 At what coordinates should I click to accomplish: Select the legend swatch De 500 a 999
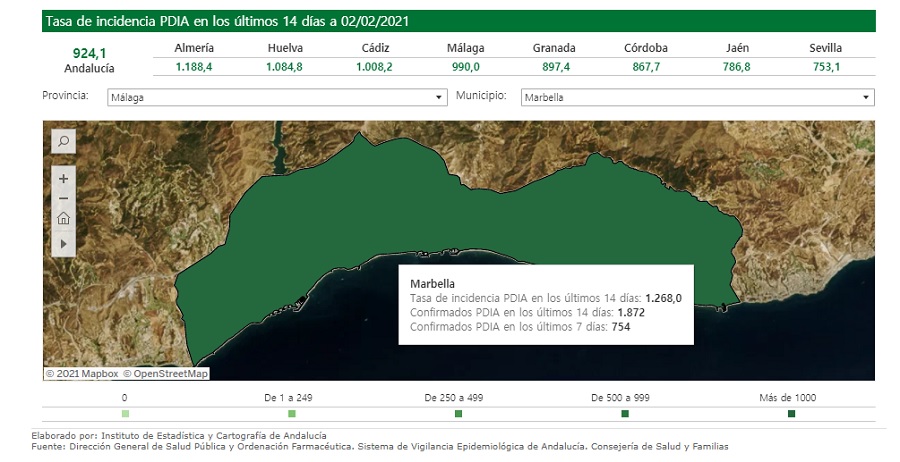625,414
